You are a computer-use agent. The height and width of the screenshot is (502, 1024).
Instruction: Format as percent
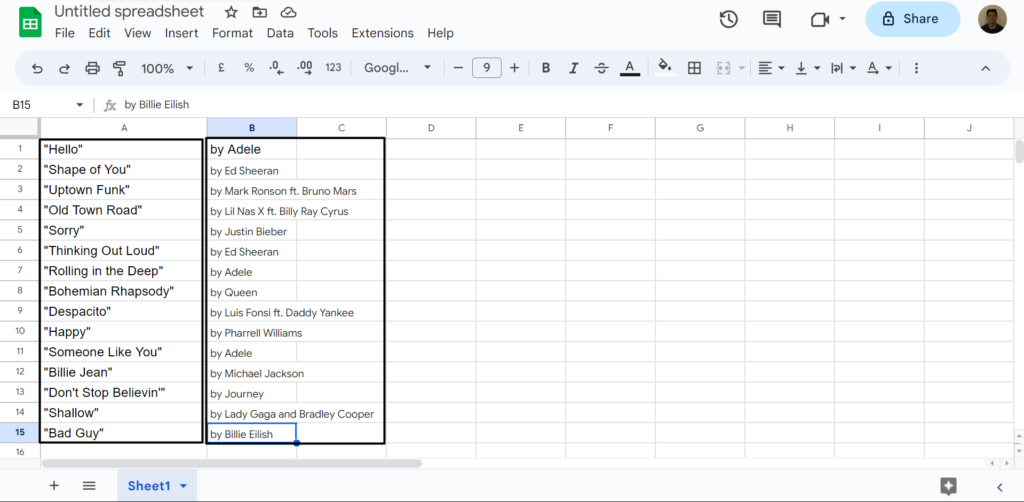tap(249, 67)
